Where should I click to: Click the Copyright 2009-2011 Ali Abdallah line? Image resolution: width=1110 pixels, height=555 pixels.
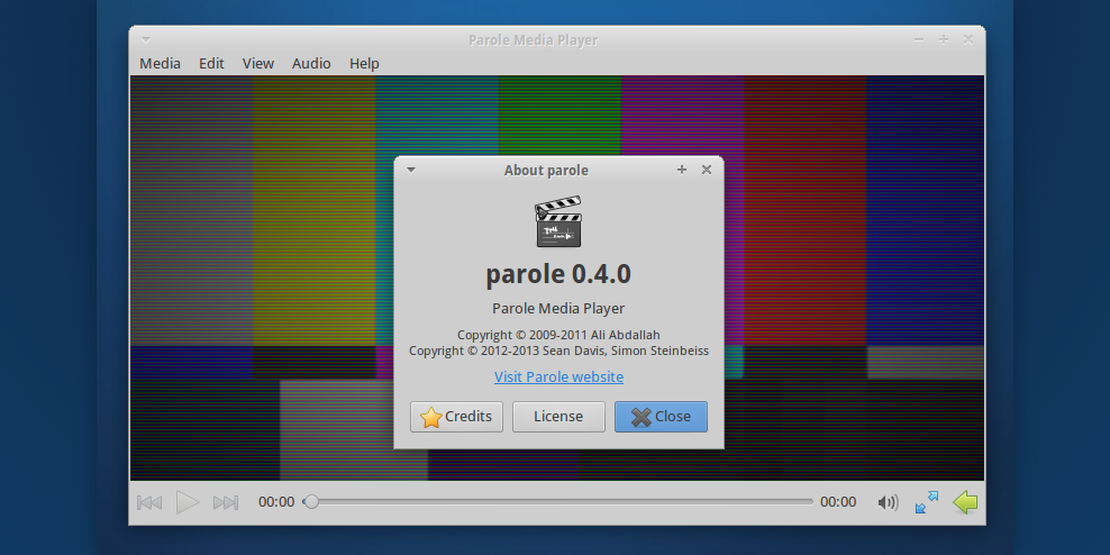coord(559,335)
